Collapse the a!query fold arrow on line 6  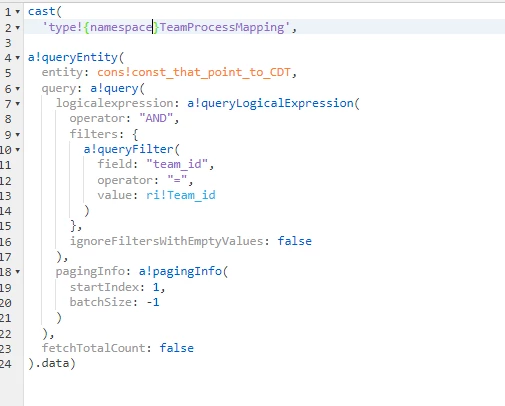[x=18, y=89]
